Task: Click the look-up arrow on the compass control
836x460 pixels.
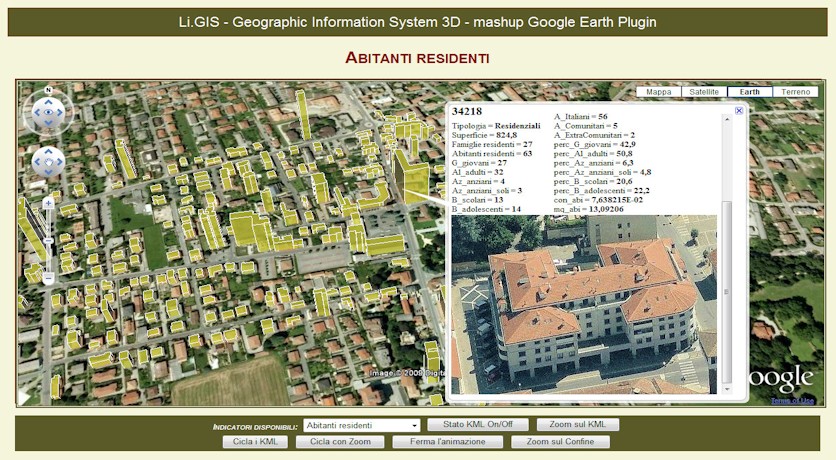Action: click(x=48, y=101)
